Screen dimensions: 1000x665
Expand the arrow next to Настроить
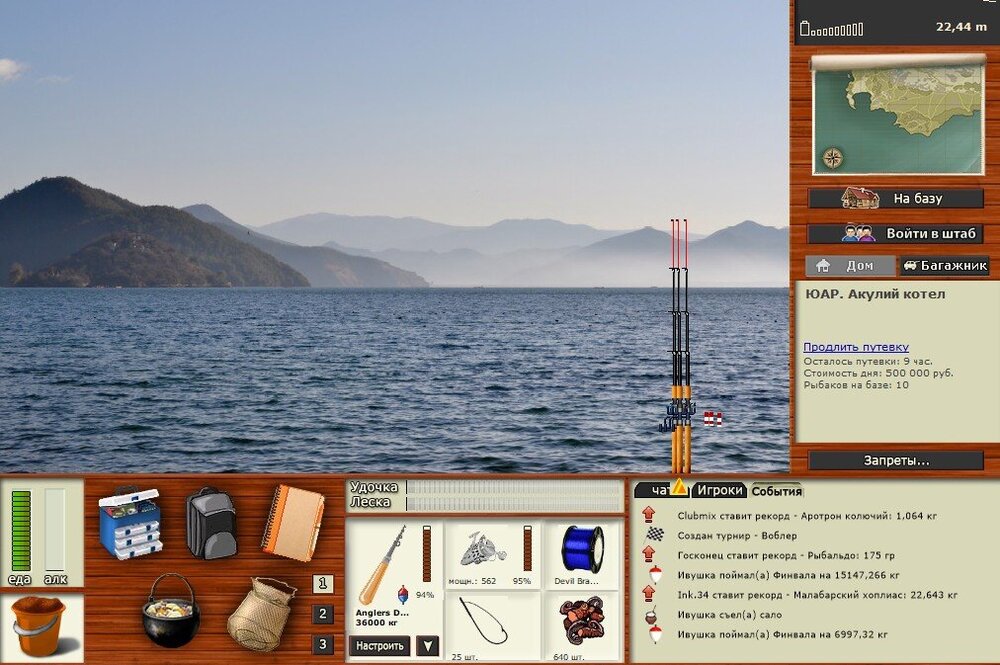(427, 646)
